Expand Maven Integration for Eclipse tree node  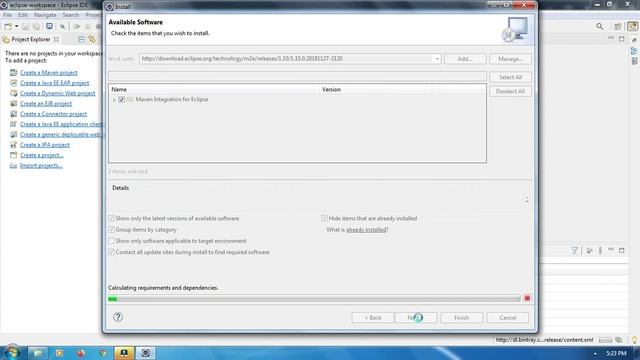coord(114,100)
